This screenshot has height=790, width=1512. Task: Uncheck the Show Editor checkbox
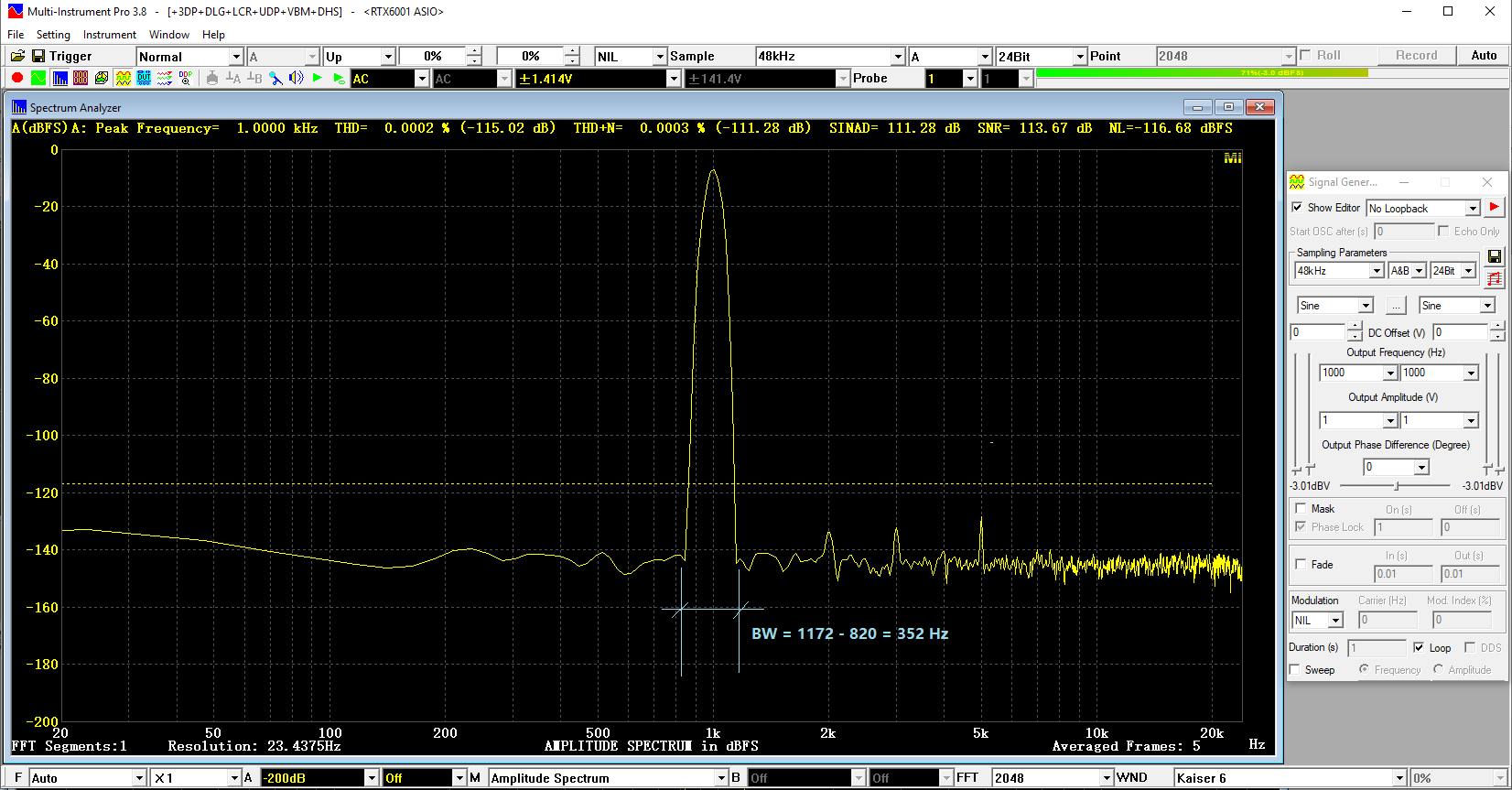click(1297, 208)
